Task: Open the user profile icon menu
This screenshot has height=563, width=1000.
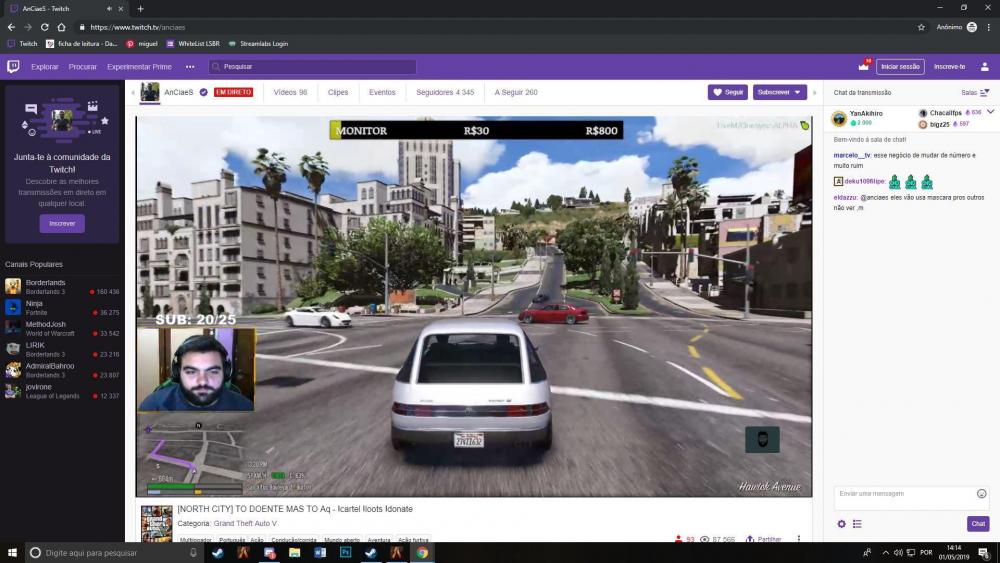Action: tap(984, 67)
